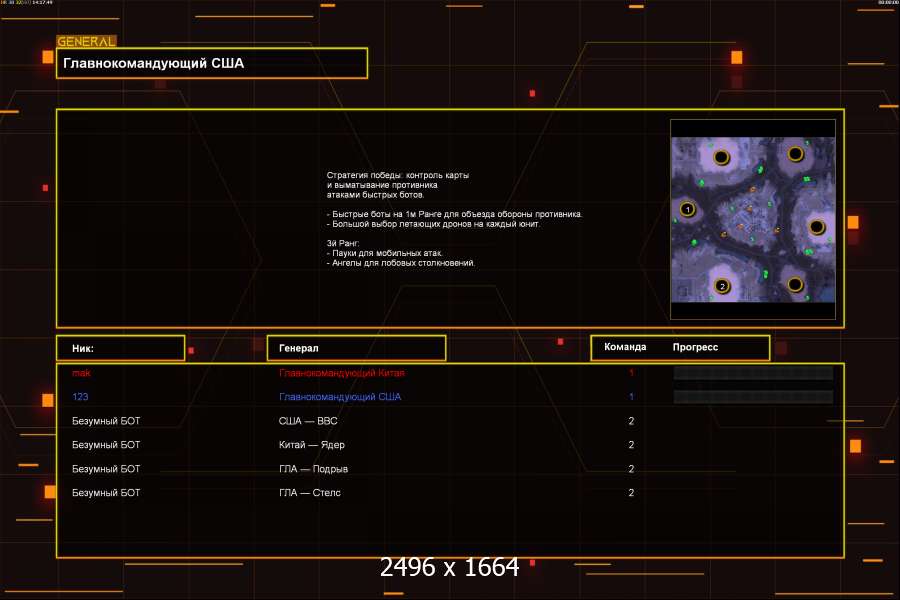
Task: Select the 'Генерал' column header
Action: [356, 348]
